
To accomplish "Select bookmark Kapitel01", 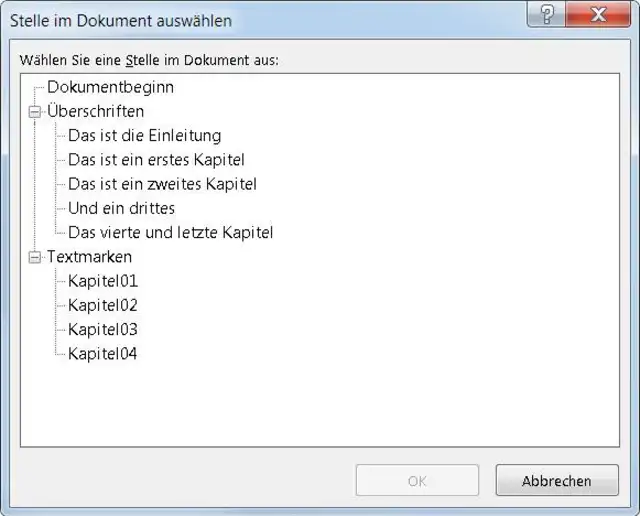I will click(102, 281).
